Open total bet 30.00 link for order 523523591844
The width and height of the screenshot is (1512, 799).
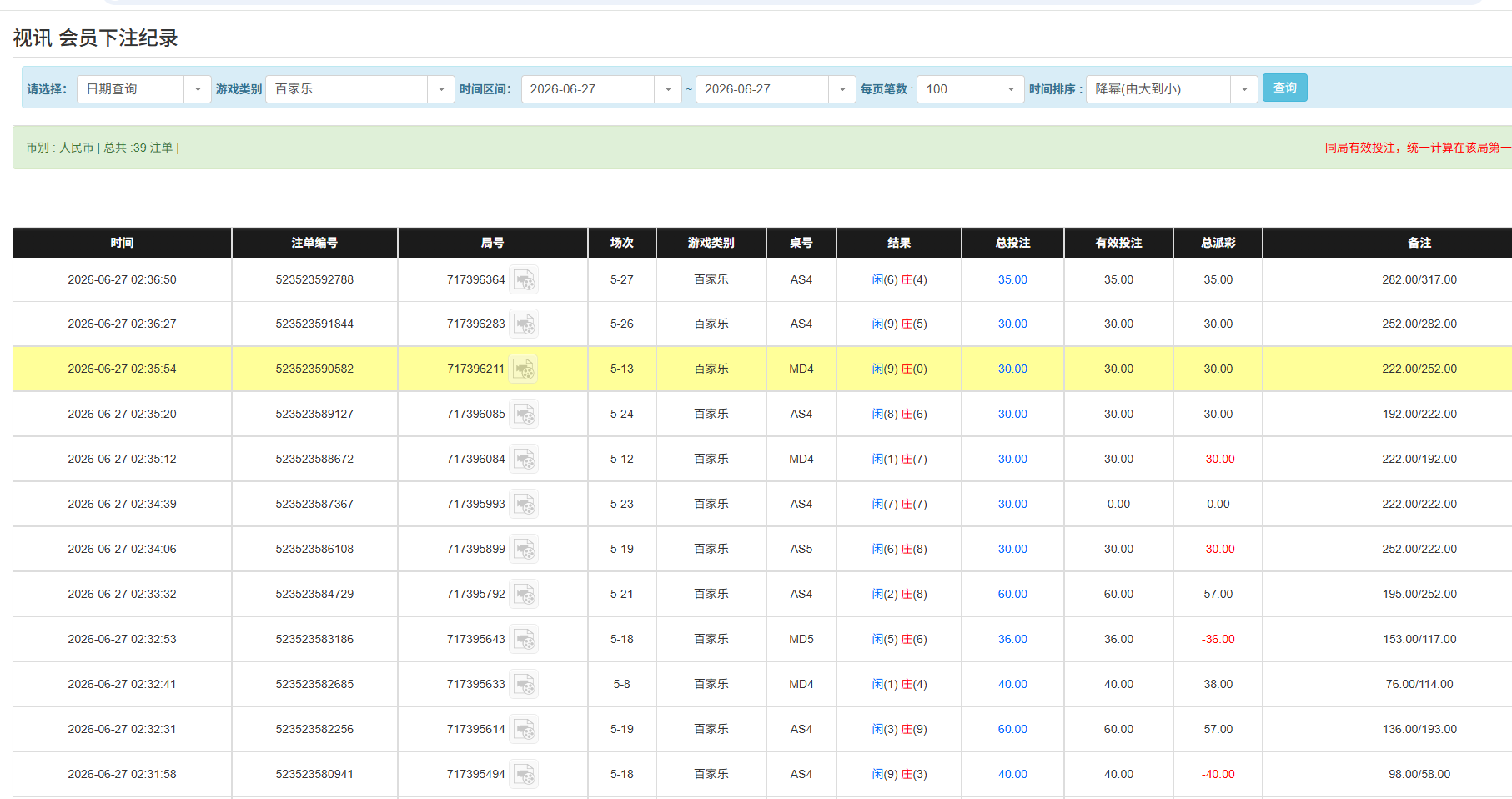tap(1012, 324)
